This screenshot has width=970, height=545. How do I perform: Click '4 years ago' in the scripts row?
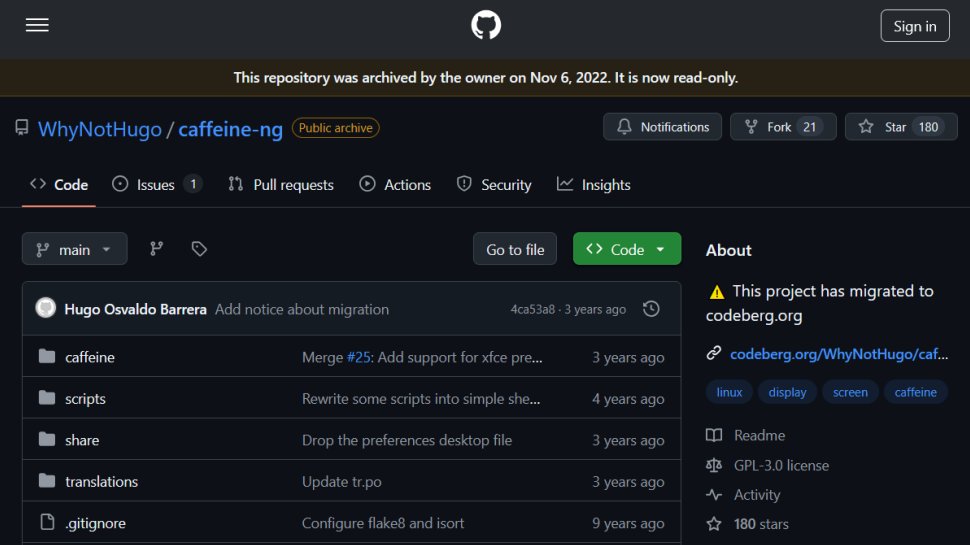coord(628,398)
